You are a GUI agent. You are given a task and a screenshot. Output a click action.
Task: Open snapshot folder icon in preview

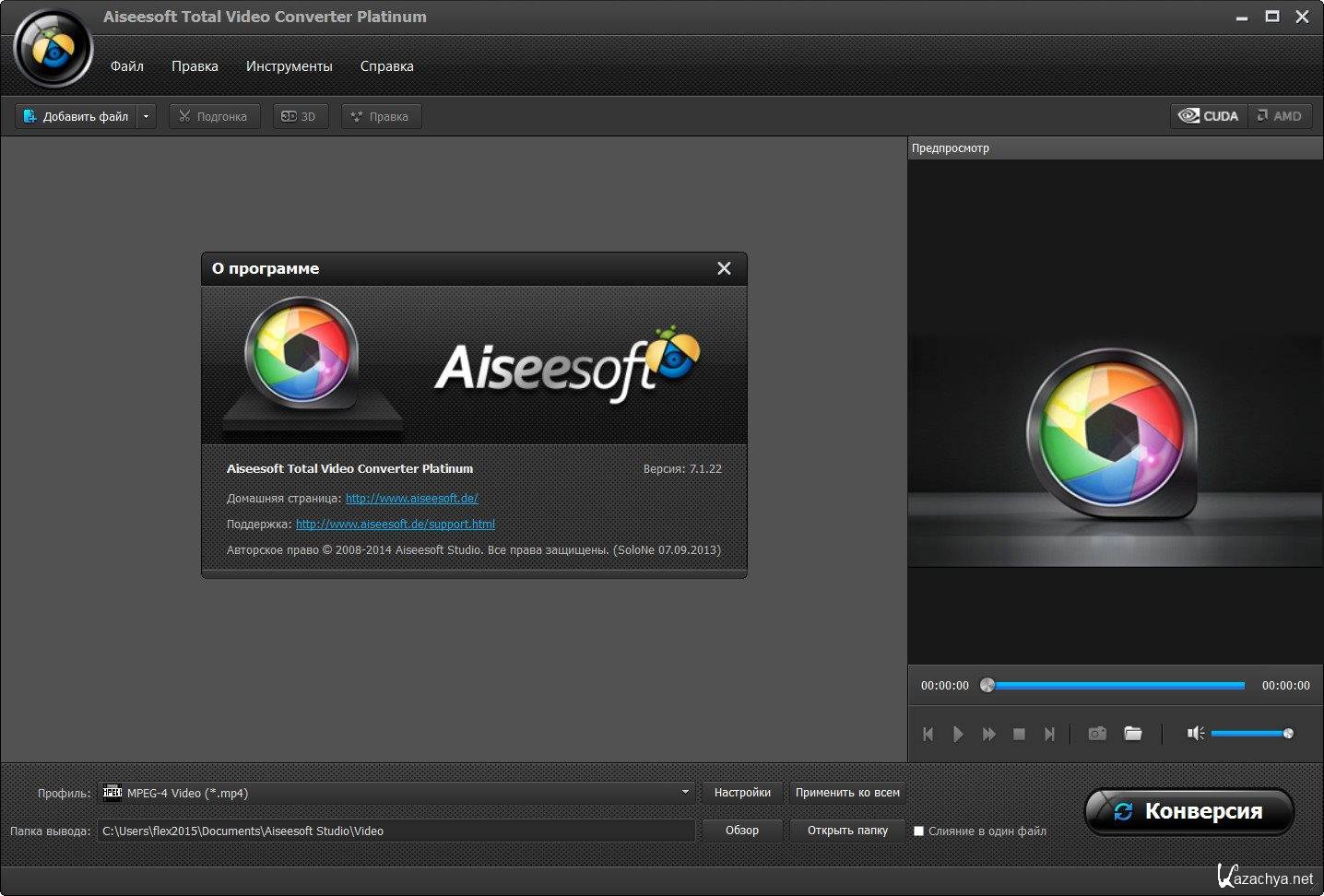pos(1133,734)
